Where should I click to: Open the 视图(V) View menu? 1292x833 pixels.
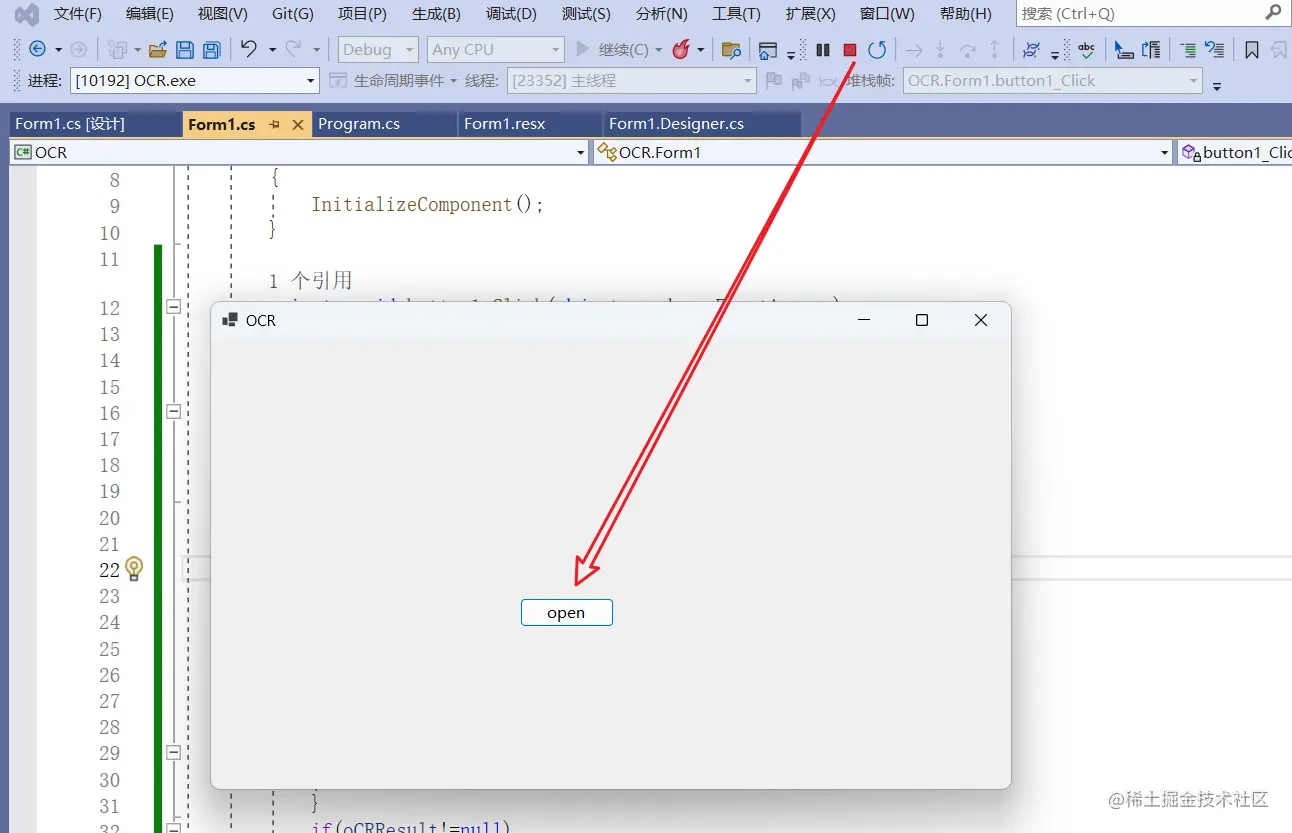(222, 14)
